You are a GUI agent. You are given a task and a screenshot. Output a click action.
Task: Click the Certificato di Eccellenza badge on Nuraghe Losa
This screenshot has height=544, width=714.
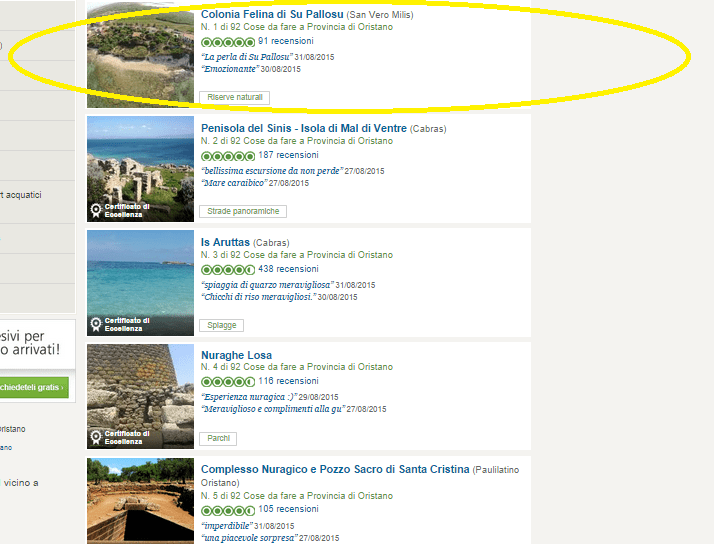point(120,438)
